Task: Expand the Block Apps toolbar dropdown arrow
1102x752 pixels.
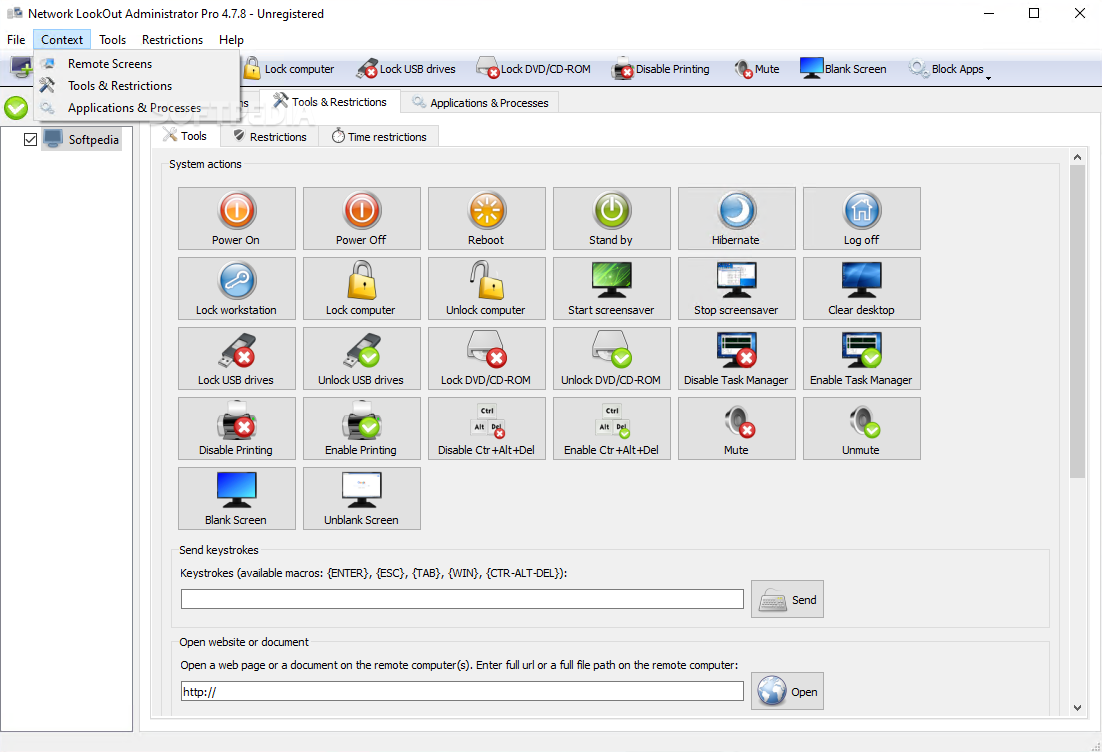Action: pyautogui.click(x=988, y=77)
